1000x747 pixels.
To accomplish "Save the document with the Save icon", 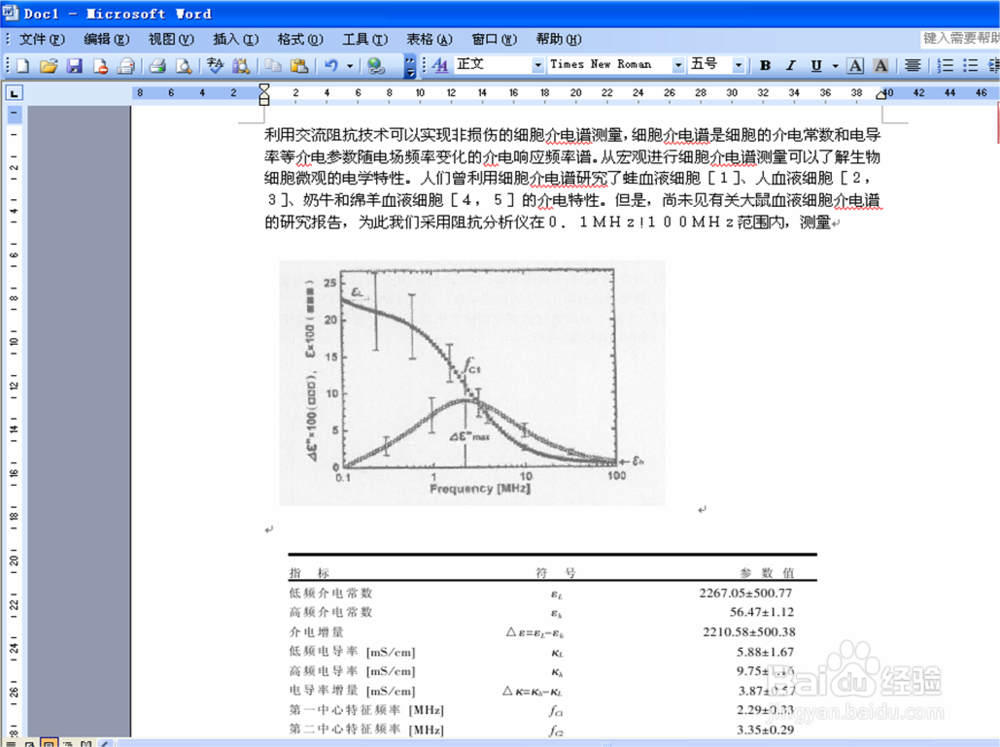I will (x=75, y=65).
